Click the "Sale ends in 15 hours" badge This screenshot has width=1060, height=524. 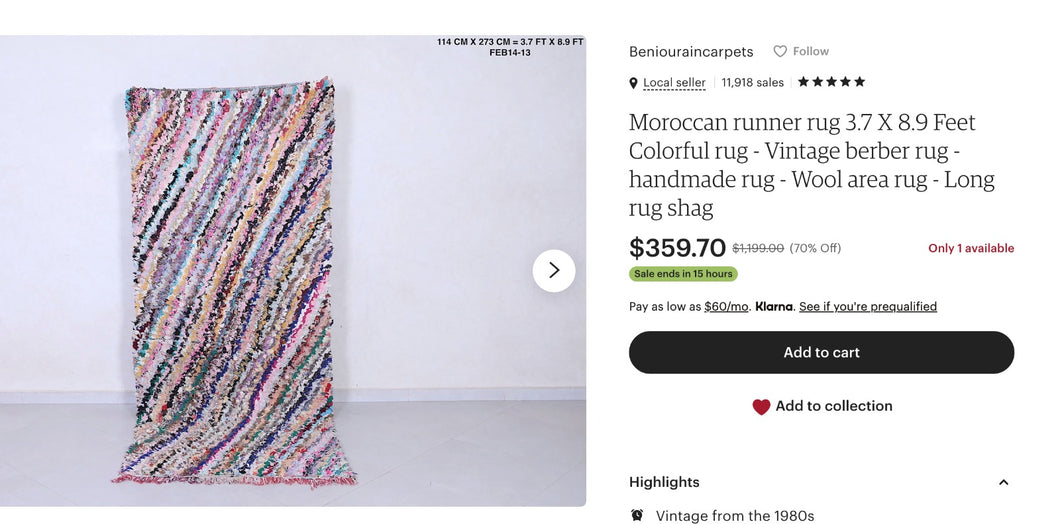(x=683, y=274)
